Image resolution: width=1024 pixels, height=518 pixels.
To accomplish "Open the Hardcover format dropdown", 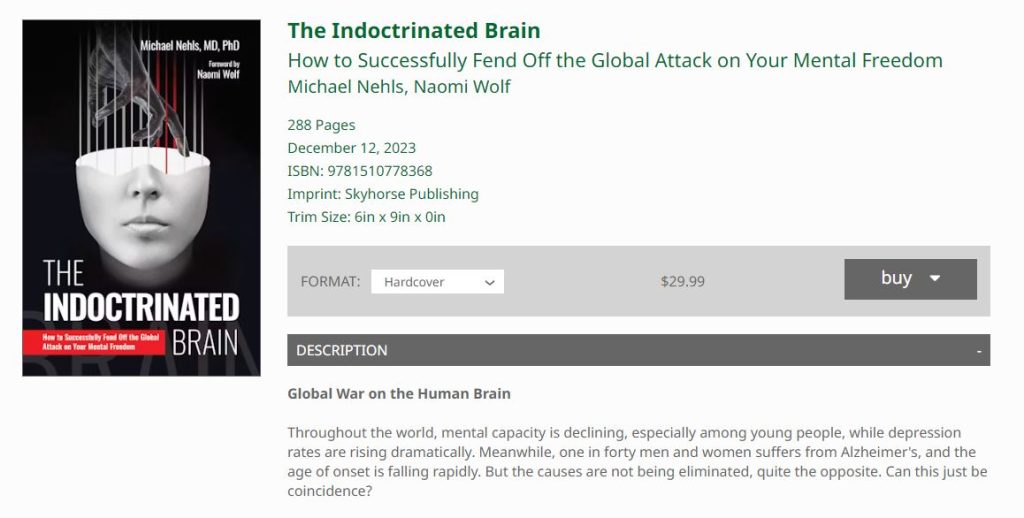I will [437, 282].
